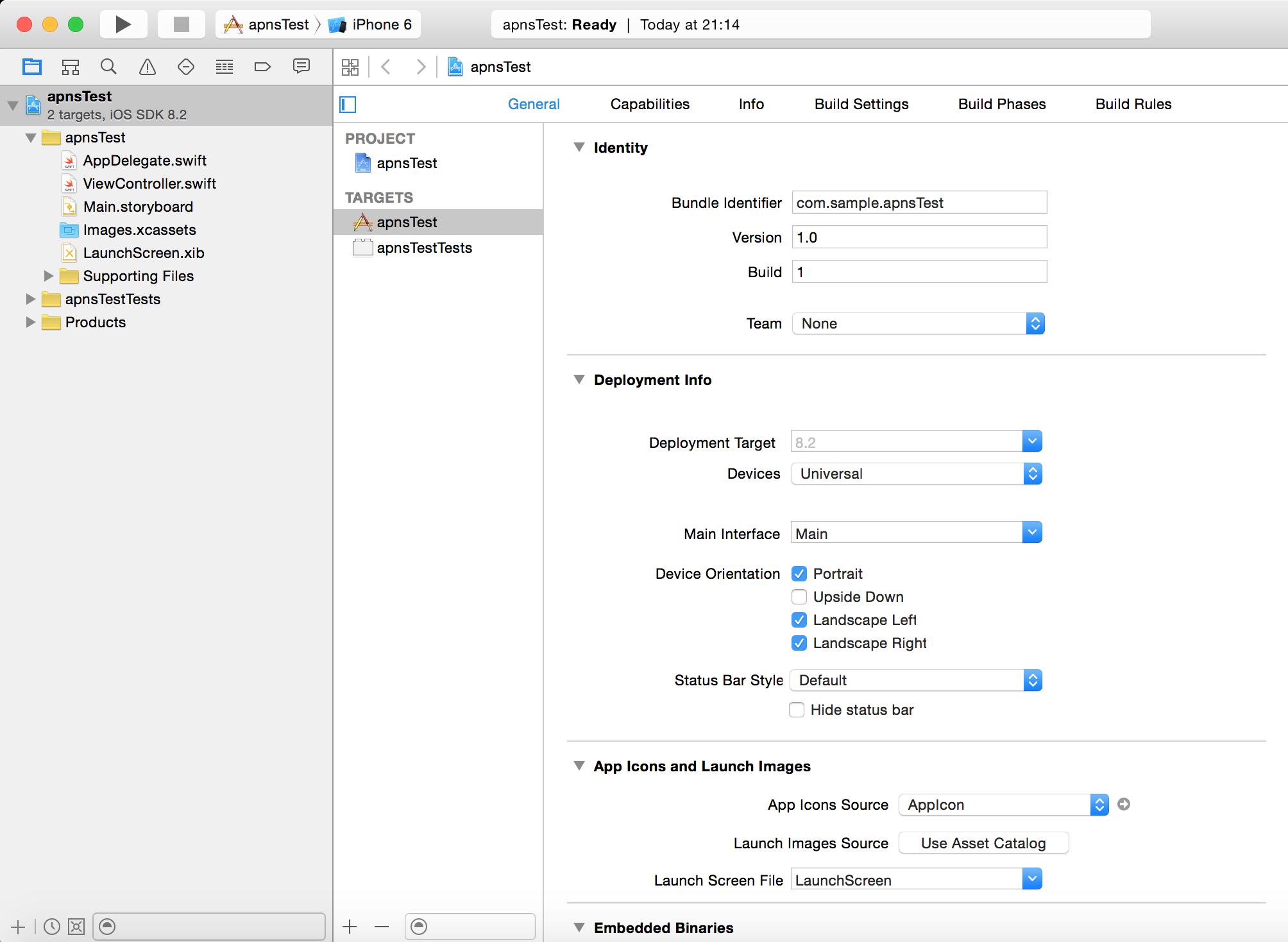
Task: Expand the apnsTestTests folder
Action: [30, 299]
